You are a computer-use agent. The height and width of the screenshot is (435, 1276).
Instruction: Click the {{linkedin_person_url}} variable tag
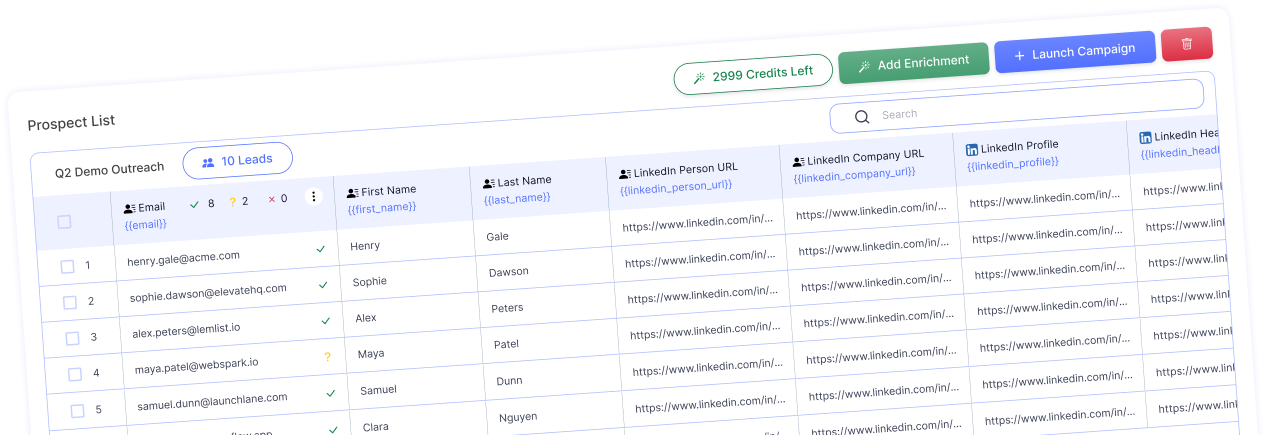point(676,187)
